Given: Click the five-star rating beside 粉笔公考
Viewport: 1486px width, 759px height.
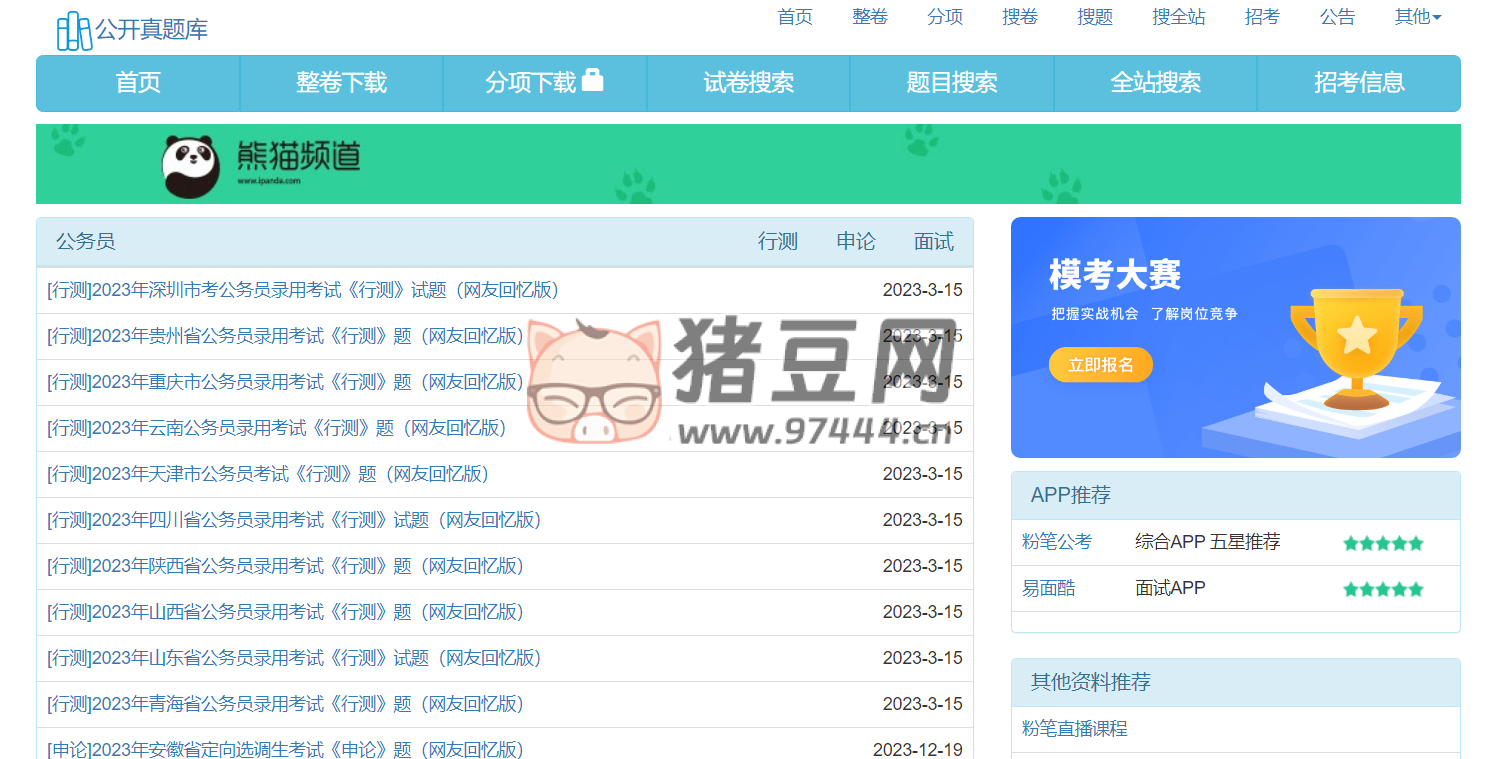Looking at the screenshot, I should point(1383,542).
